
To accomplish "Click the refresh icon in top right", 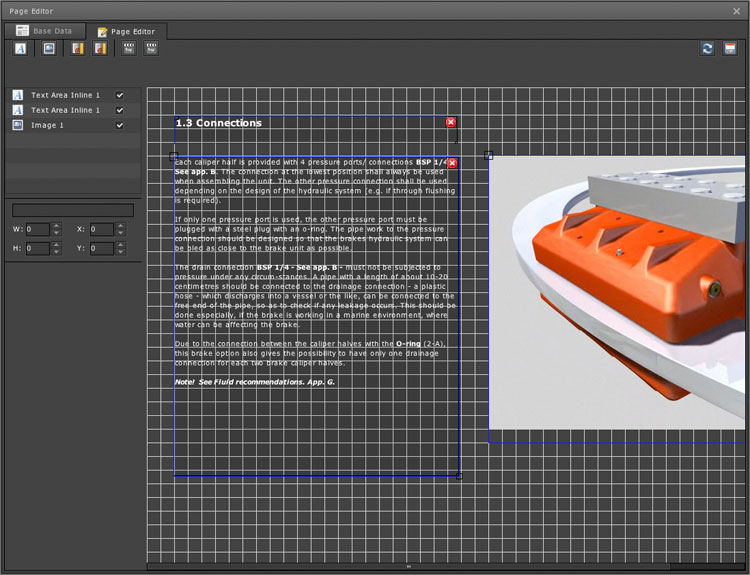I will [708, 48].
